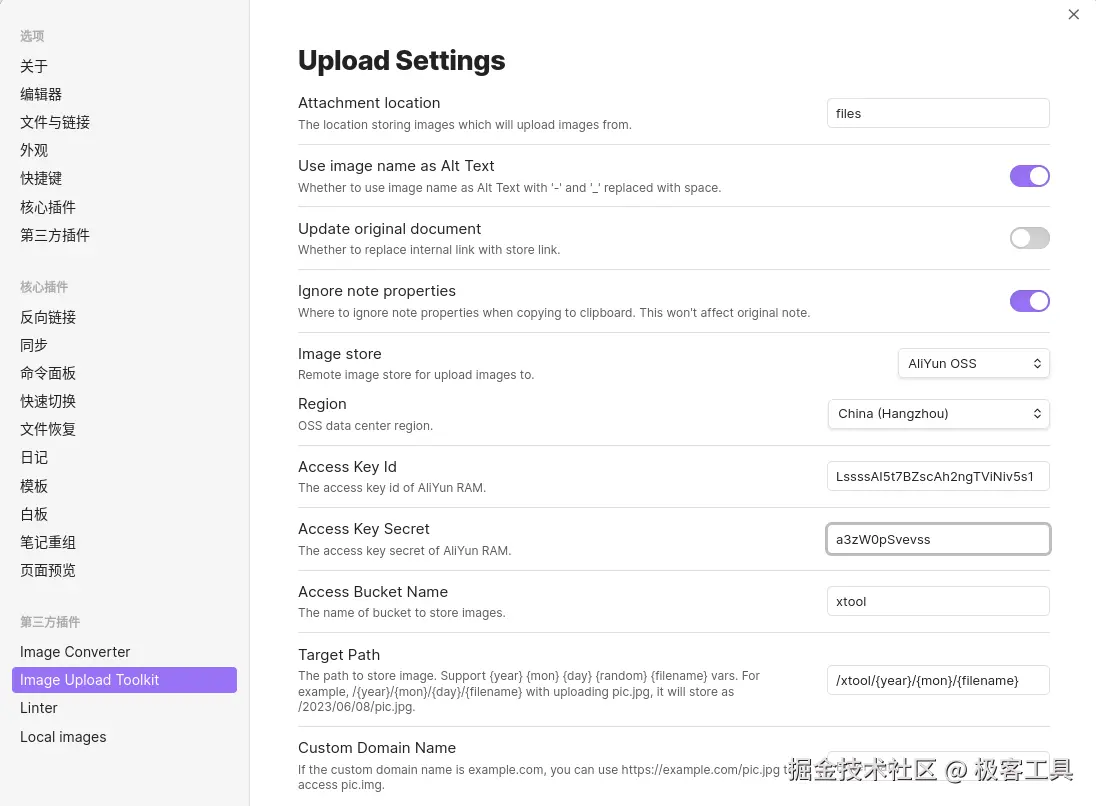Open the Region dropdown showing China (Hangzhou)
This screenshot has height=806, width=1096.
(938, 413)
